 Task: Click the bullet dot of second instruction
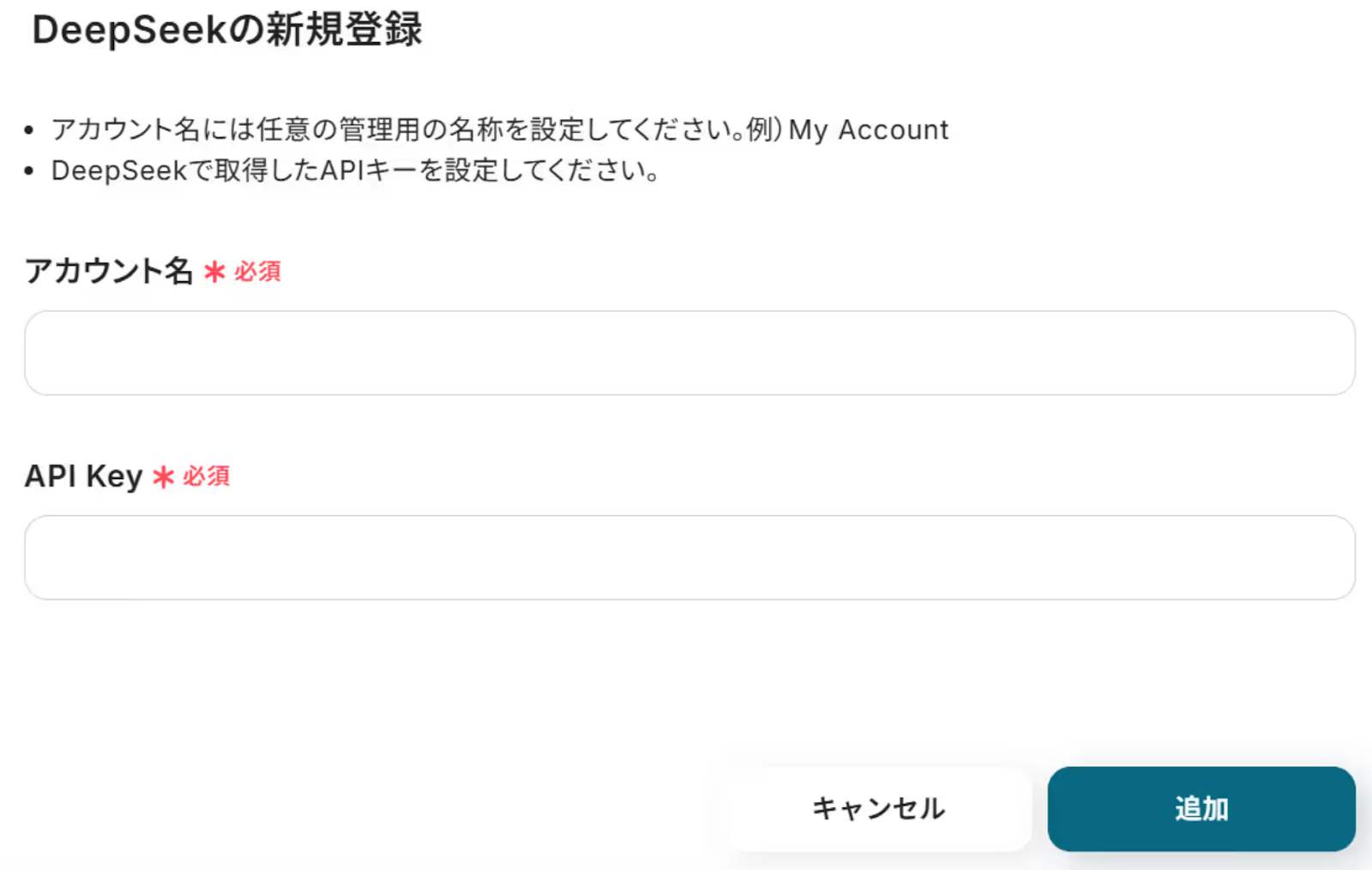click(x=29, y=171)
